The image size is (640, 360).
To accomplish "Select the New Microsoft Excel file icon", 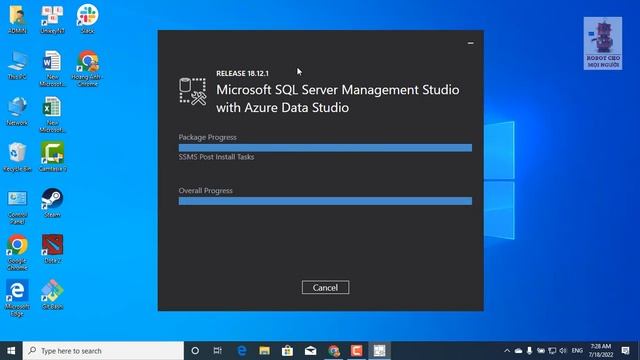I will point(52,115).
